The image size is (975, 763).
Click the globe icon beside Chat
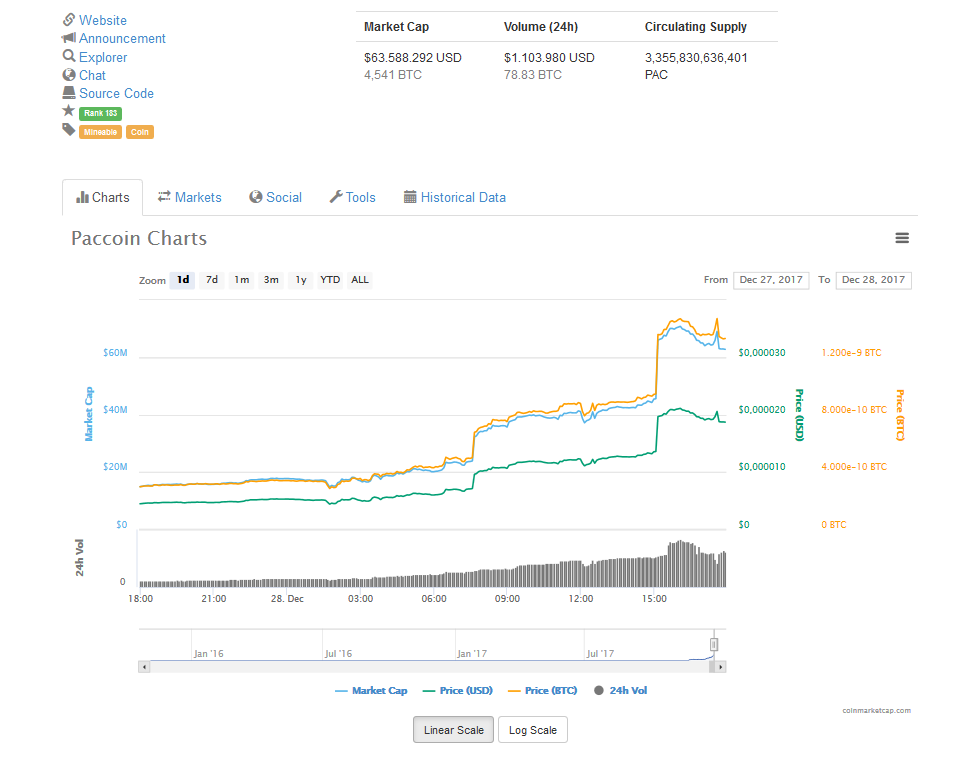(69, 75)
